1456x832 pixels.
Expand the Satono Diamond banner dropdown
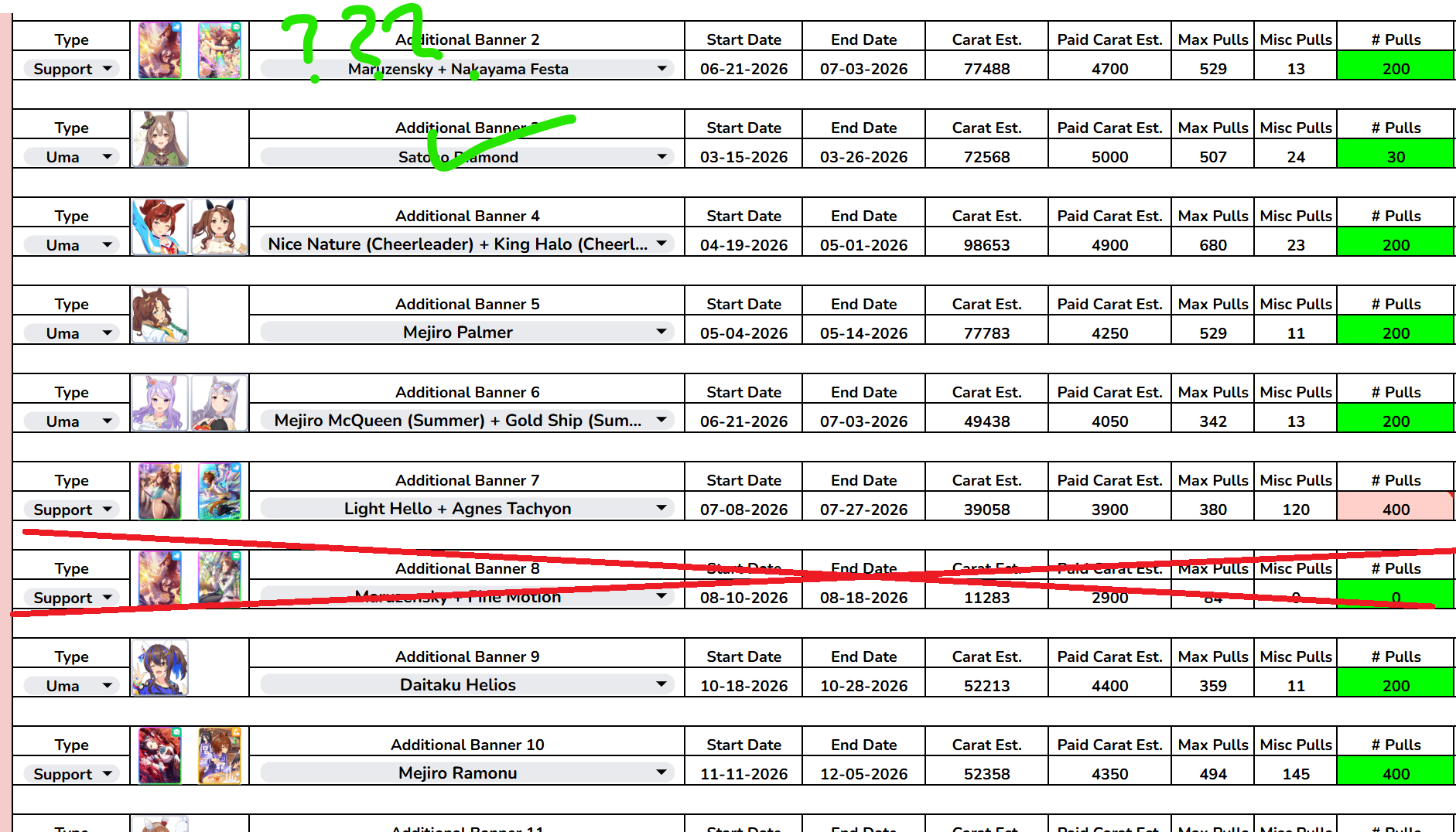tap(467, 157)
